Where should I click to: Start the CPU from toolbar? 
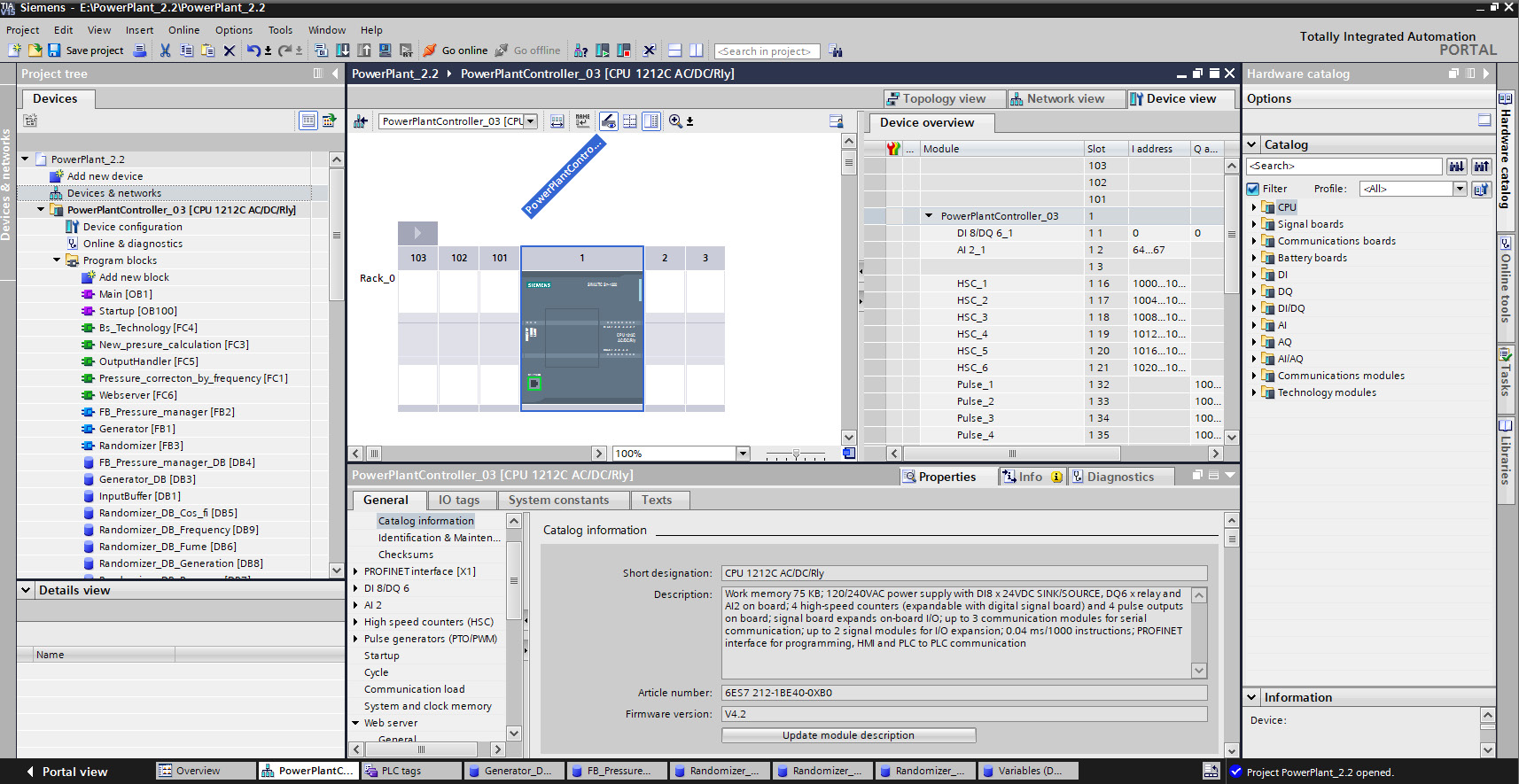[x=603, y=50]
